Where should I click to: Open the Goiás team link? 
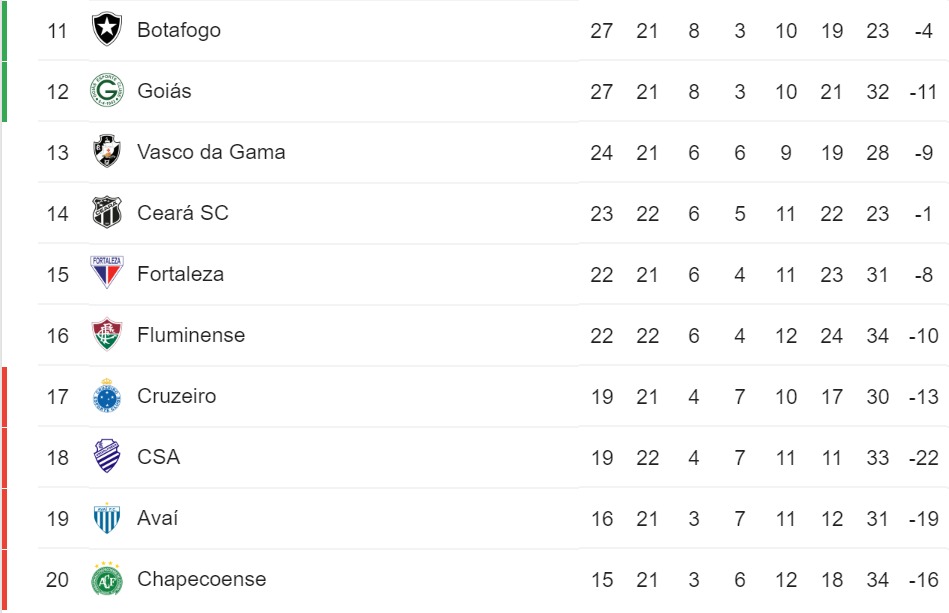[164, 91]
